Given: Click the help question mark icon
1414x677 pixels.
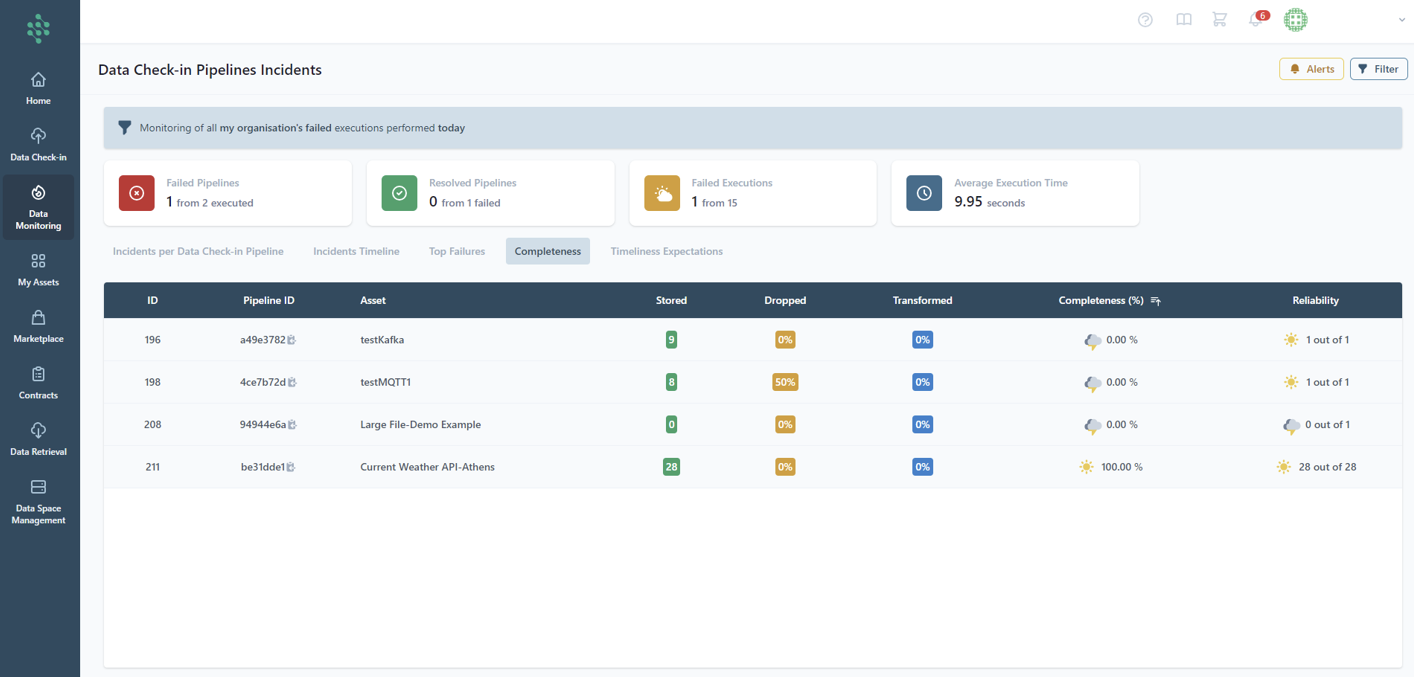Looking at the screenshot, I should [x=1146, y=20].
